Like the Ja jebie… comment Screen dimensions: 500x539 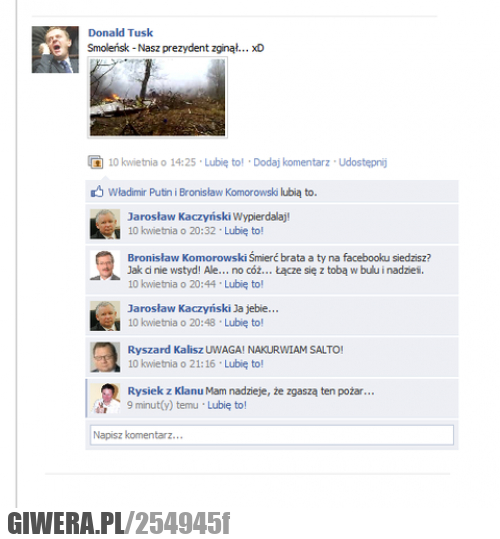pyautogui.click(x=244, y=323)
